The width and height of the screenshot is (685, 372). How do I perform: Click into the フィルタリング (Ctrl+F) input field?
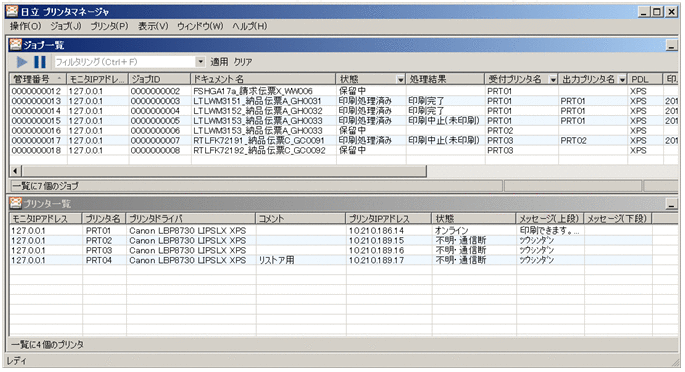point(125,62)
